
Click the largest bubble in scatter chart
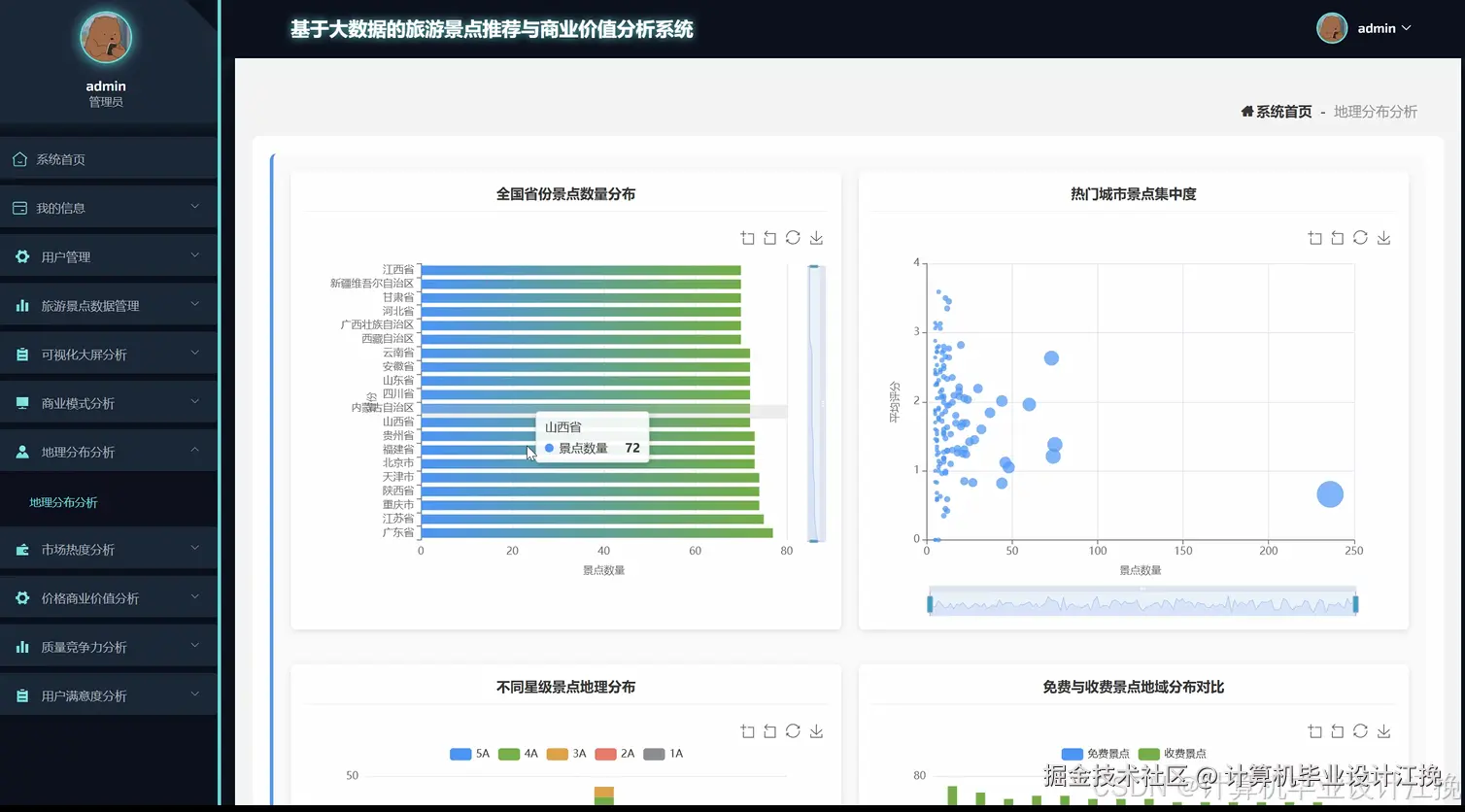(1330, 494)
